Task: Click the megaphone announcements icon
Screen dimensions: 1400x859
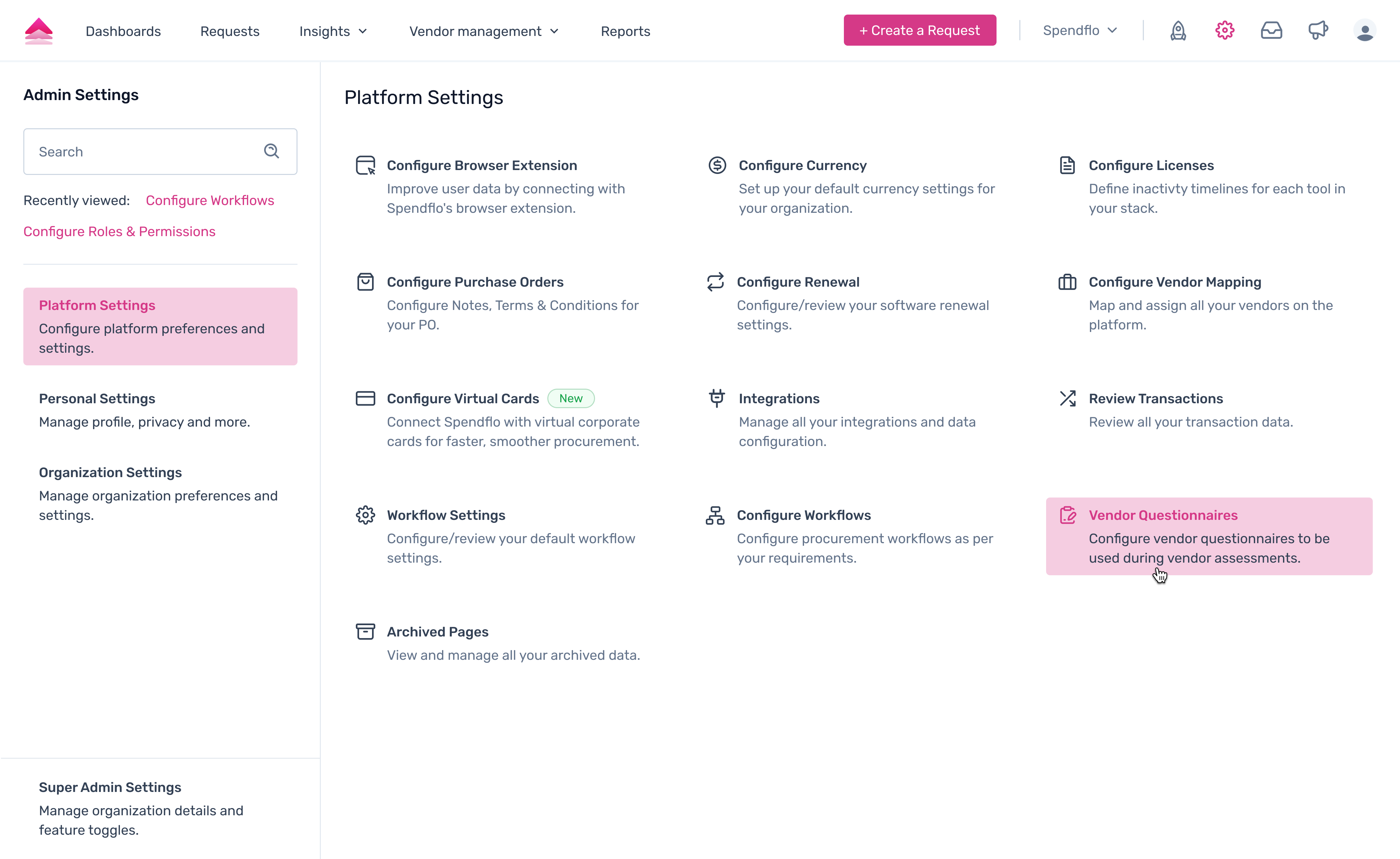Action: [1318, 31]
